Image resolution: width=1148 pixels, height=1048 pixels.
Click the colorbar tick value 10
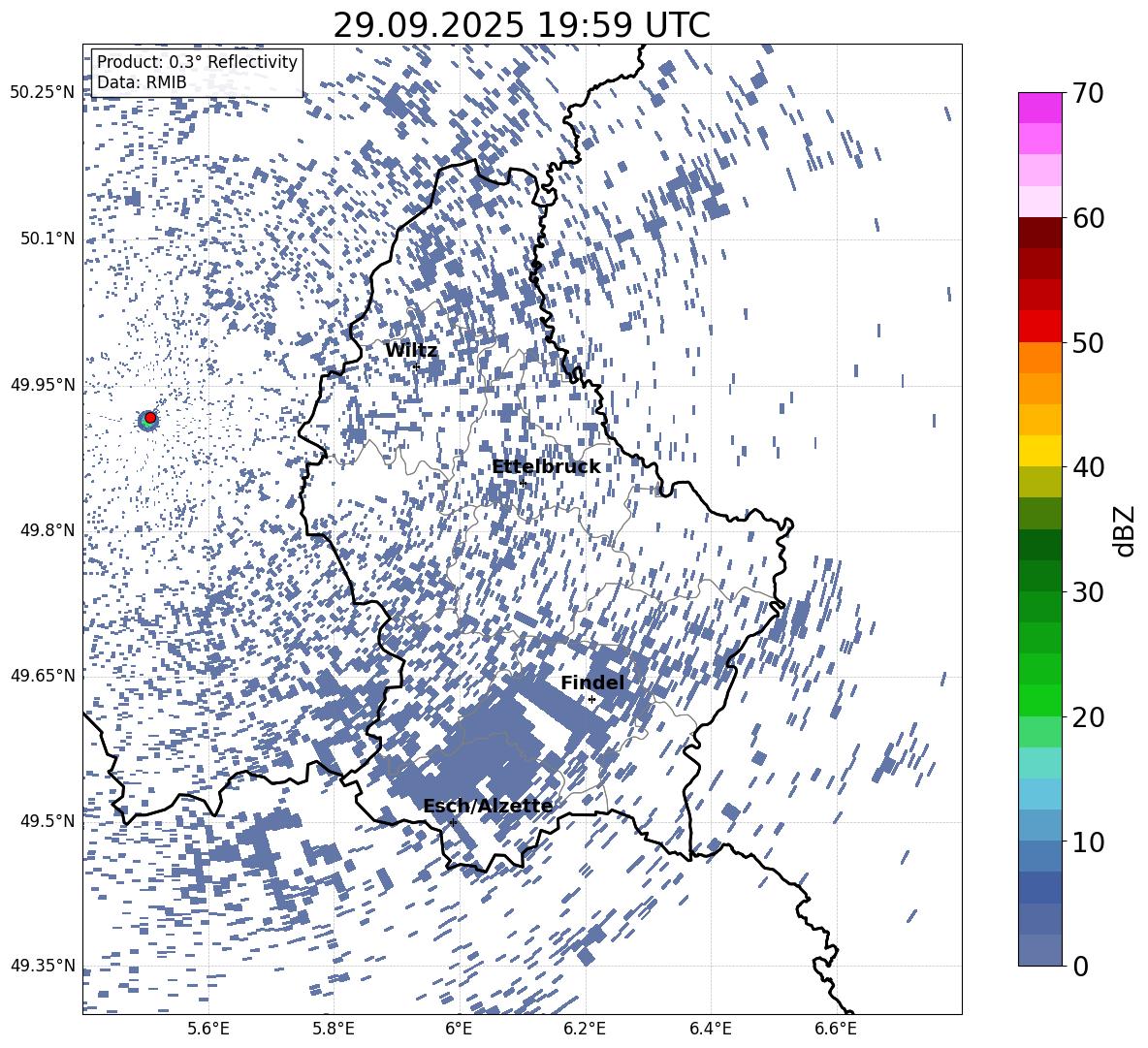click(x=1088, y=842)
